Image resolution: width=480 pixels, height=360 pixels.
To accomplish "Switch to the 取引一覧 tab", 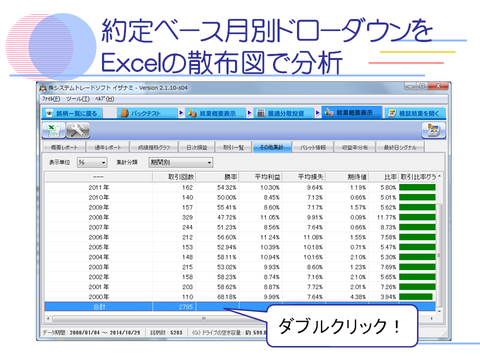I will click(234, 147).
